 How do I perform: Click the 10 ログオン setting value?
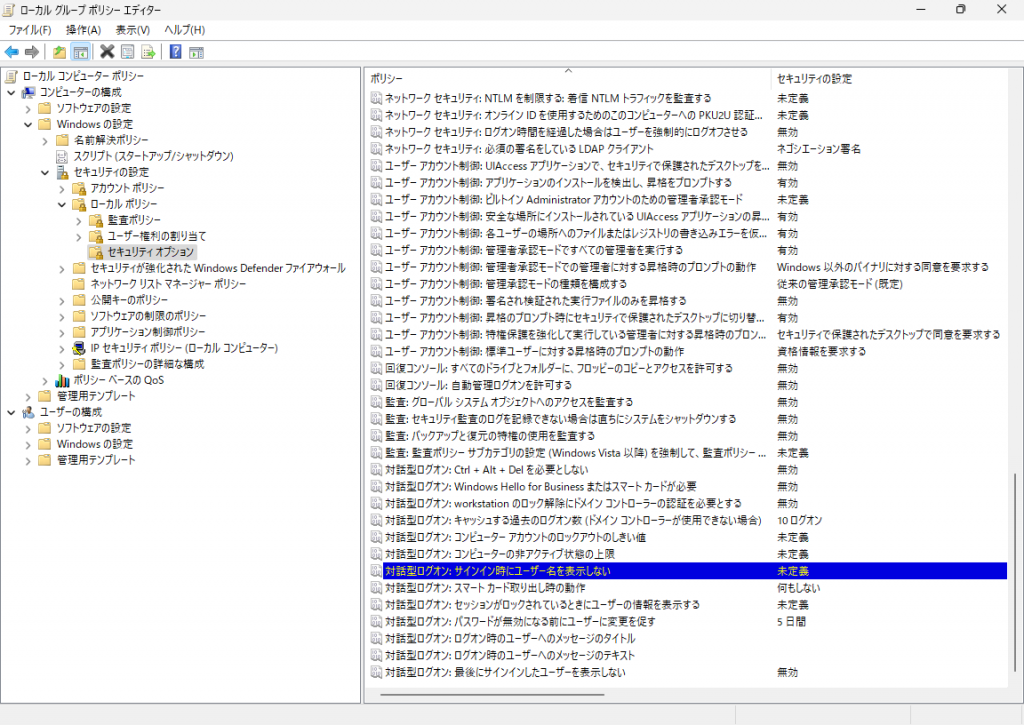pyautogui.click(x=799, y=521)
